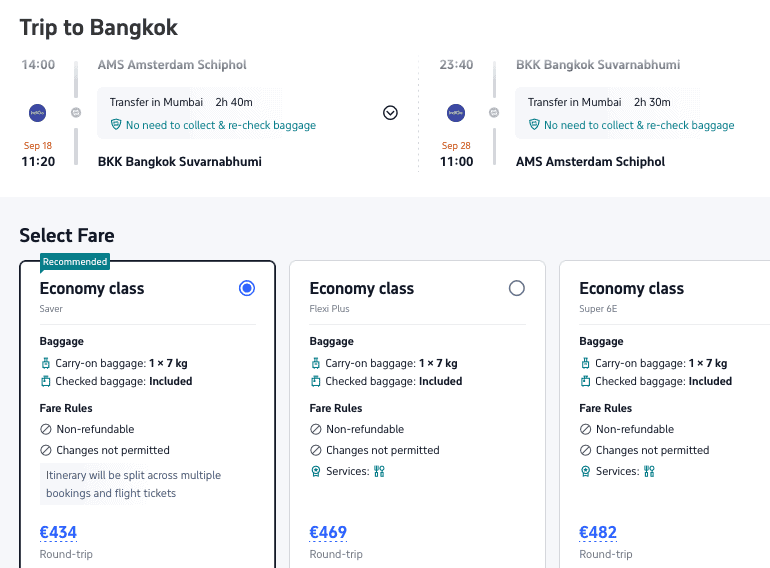Click the IndiGo logo on the return flight

tap(456, 113)
